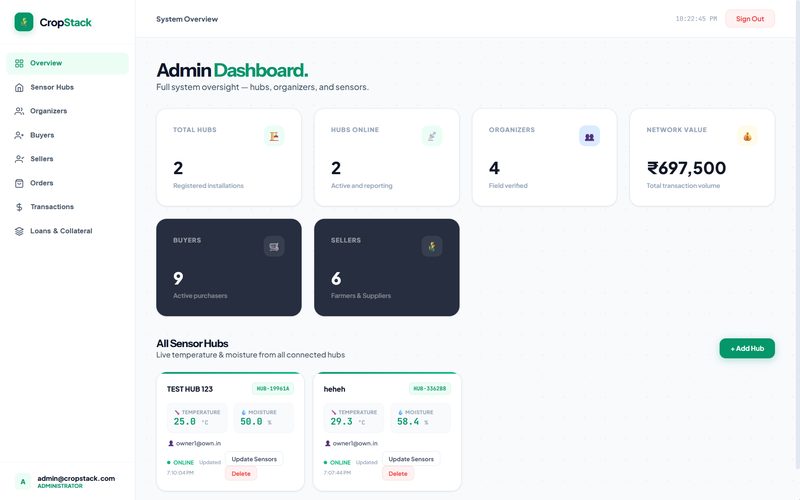
Task: Click the moisture droplet icon on TEST HUB 123
Action: click(243, 412)
